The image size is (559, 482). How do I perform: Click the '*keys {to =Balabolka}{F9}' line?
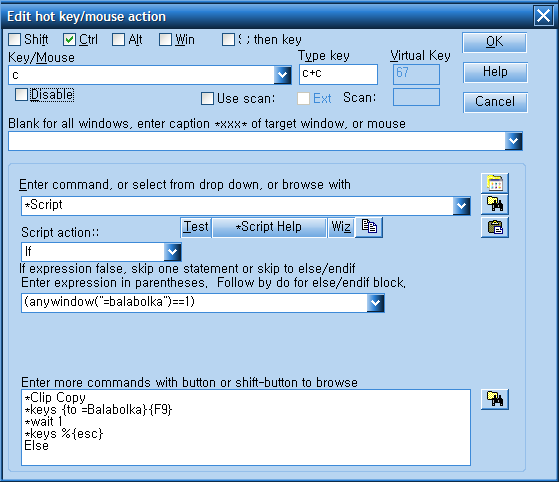point(98,410)
